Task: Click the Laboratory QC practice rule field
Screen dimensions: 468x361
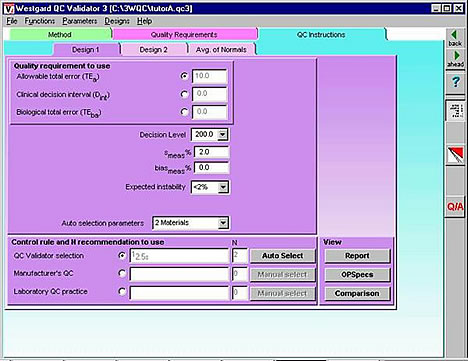Action: (x=179, y=293)
